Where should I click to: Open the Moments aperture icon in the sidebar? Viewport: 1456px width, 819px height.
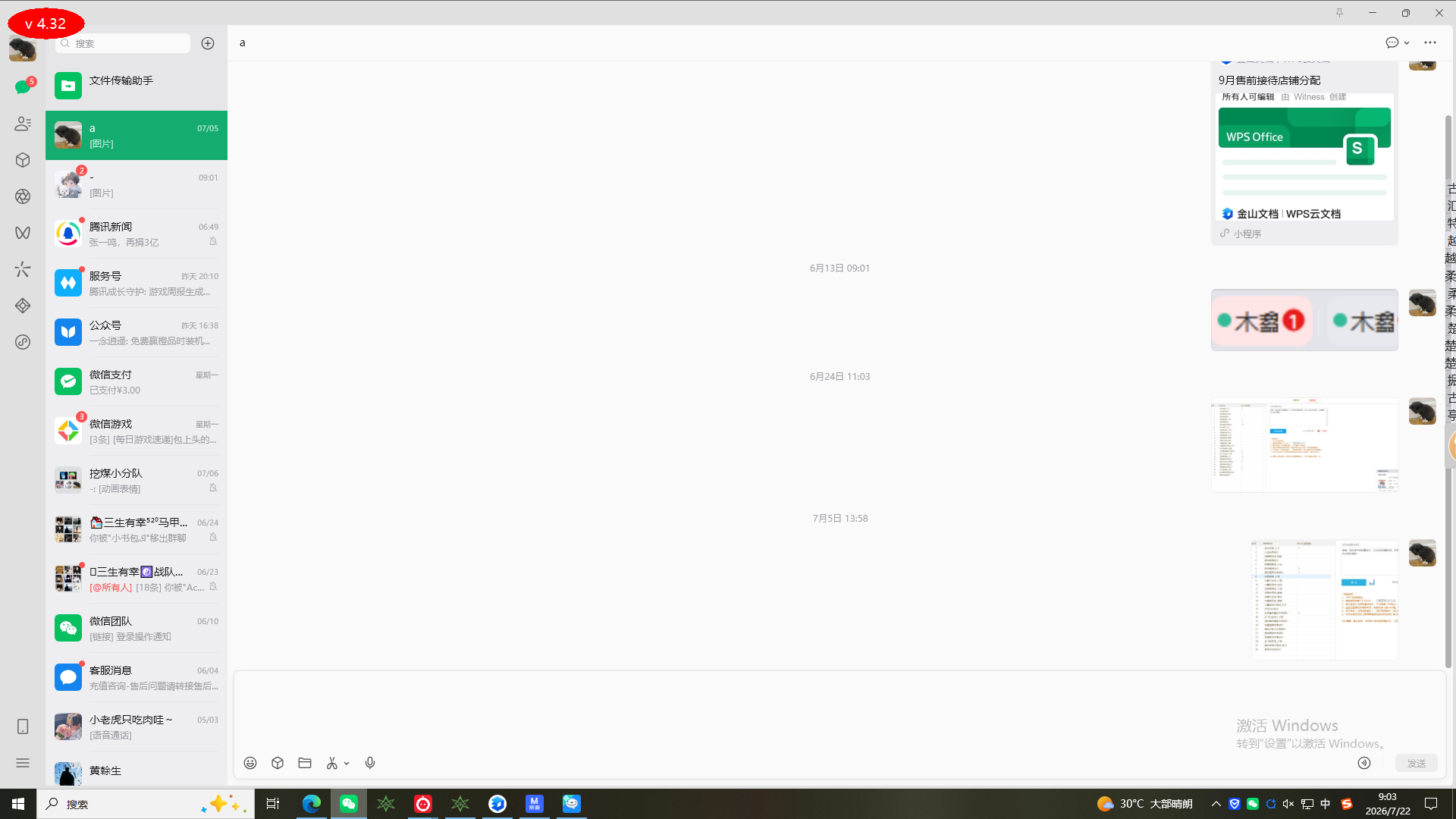click(23, 196)
